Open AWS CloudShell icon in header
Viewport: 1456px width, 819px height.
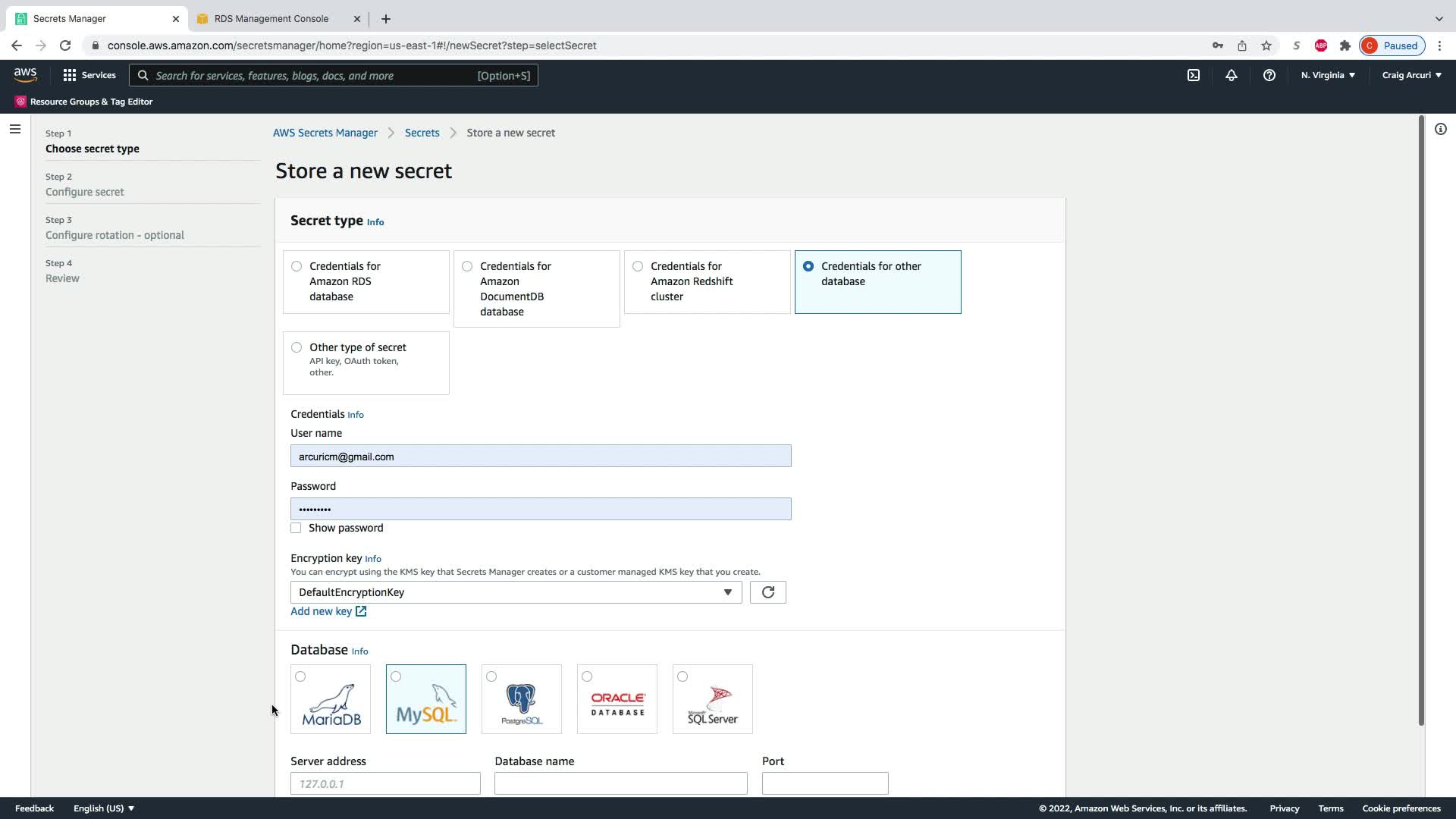pyautogui.click(x=1194, y=75)
